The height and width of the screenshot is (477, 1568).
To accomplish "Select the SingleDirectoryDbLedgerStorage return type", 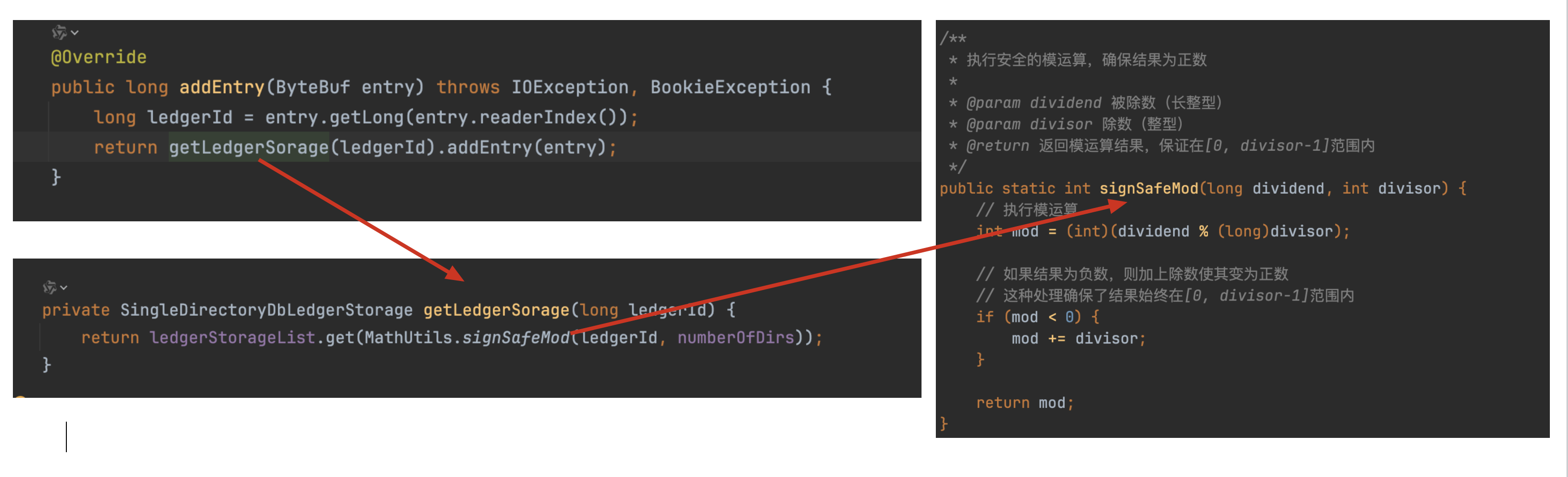I will [x=266, y=311].
